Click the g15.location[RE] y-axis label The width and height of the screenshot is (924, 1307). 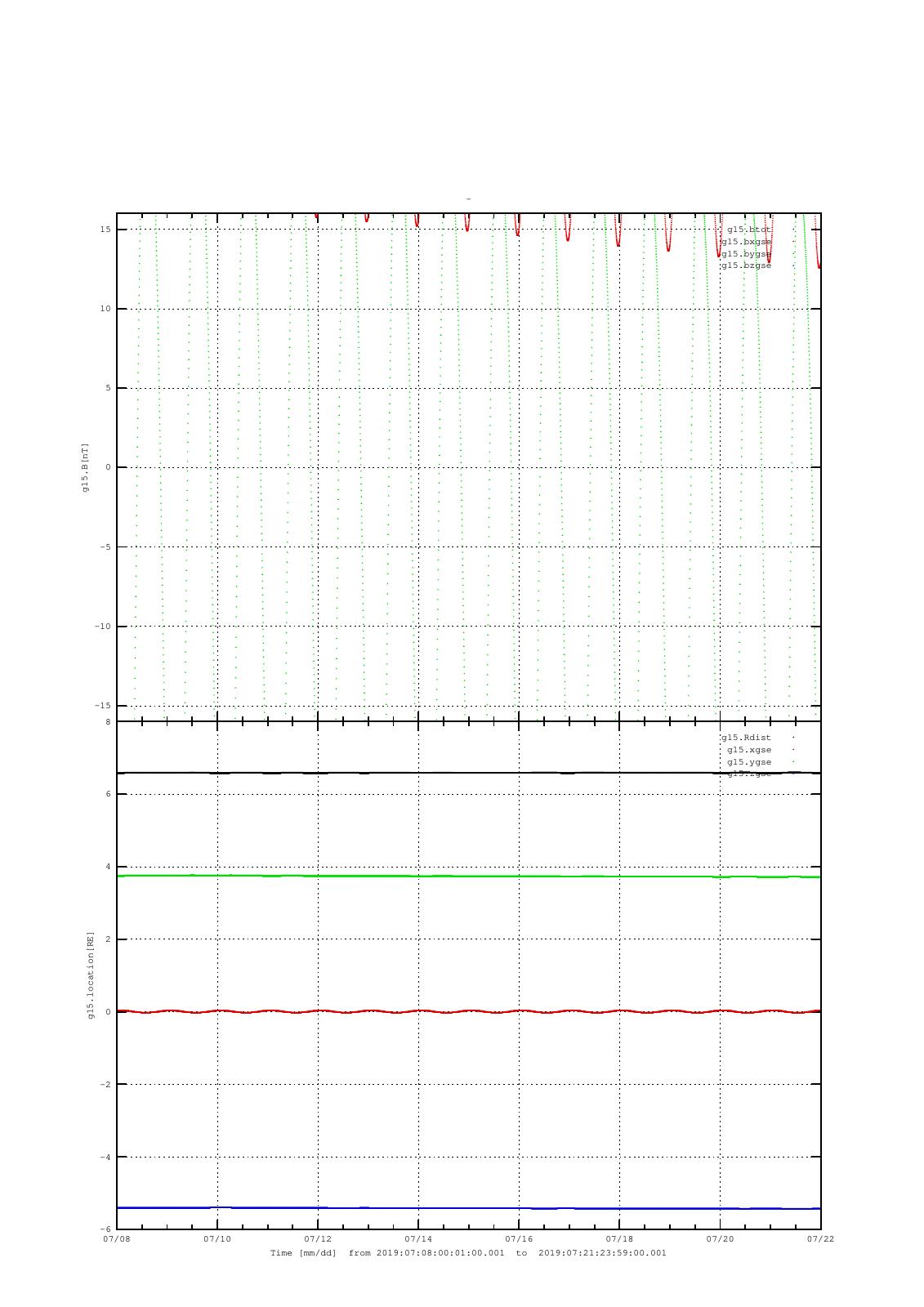(x=92, y=975)
